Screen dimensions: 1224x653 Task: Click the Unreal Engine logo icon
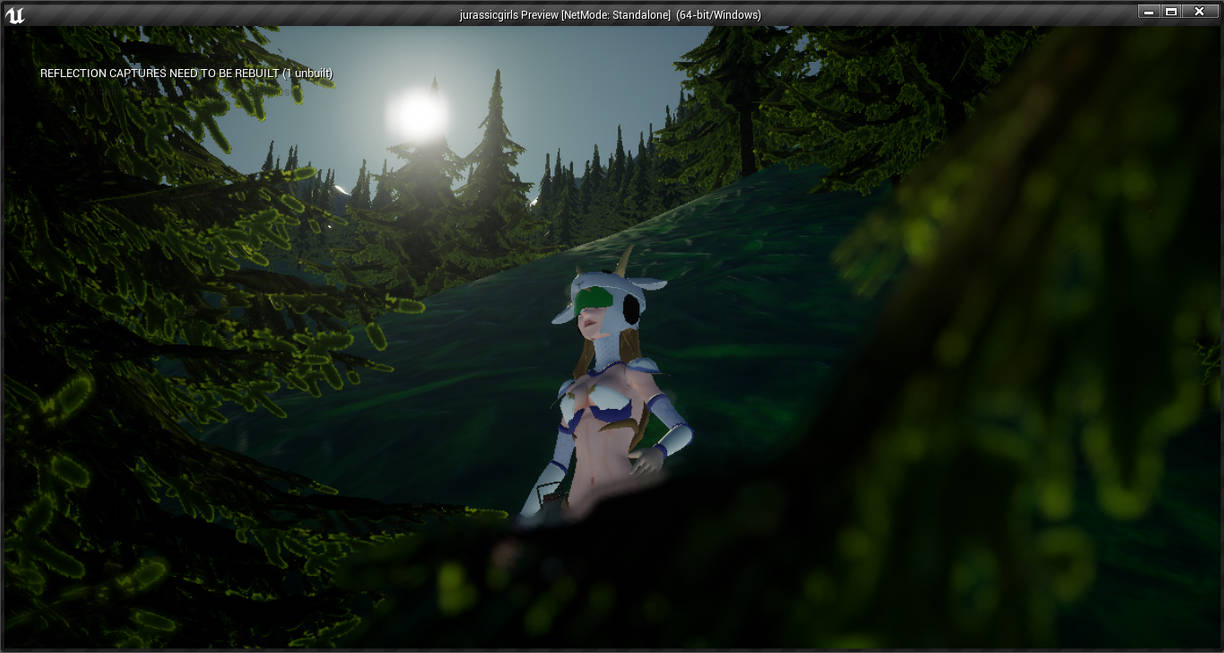tap(14, 14)
